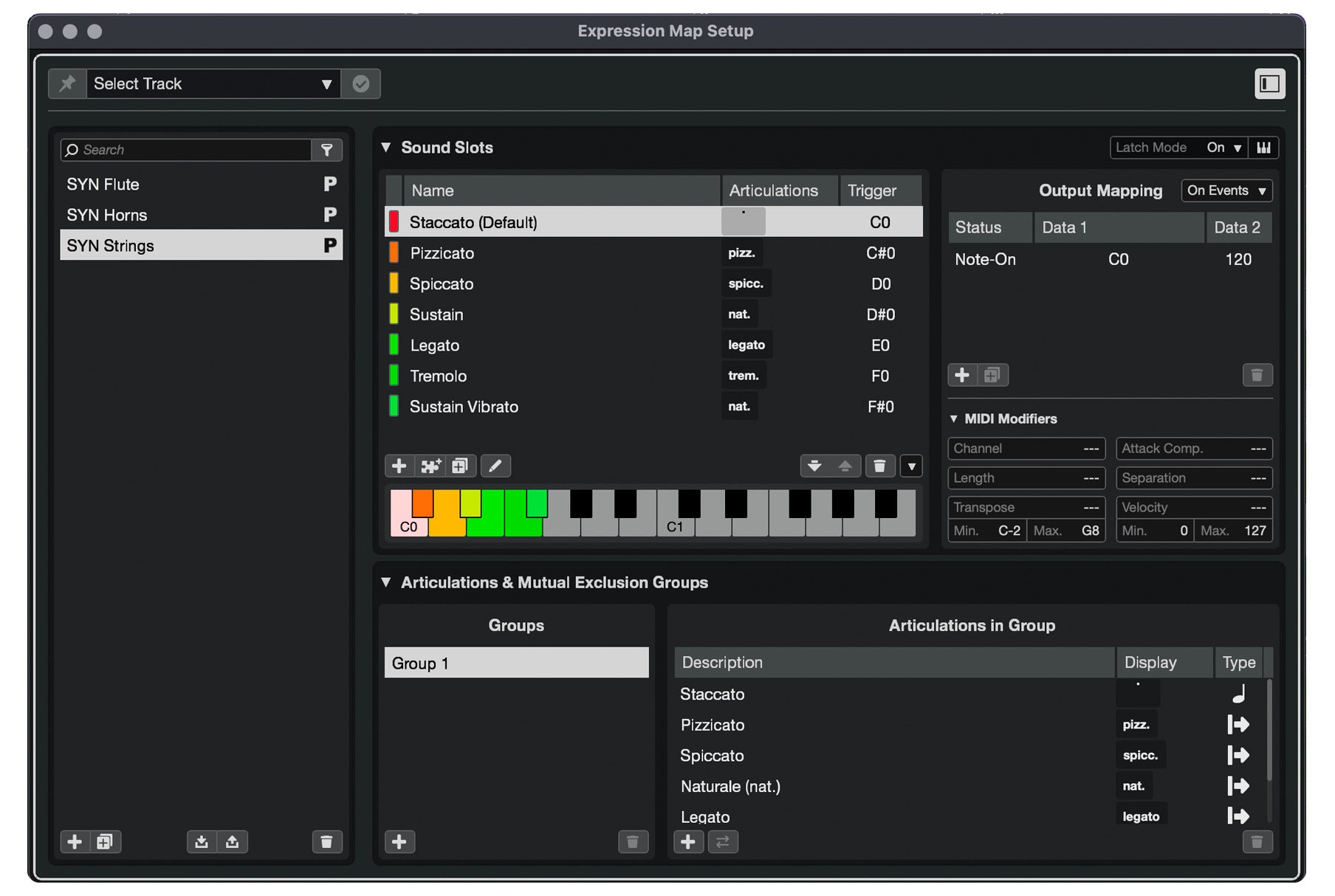Open the On Events output mapping dropdown
1335x896 pixels.
pyautogui.click(x=1226, y=190)
